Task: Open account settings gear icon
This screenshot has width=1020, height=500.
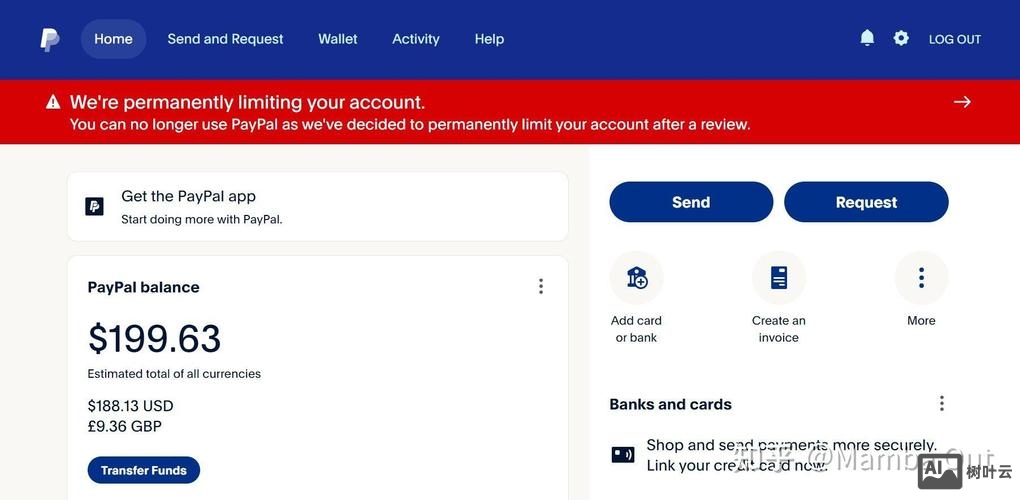Action: [901, 38]
